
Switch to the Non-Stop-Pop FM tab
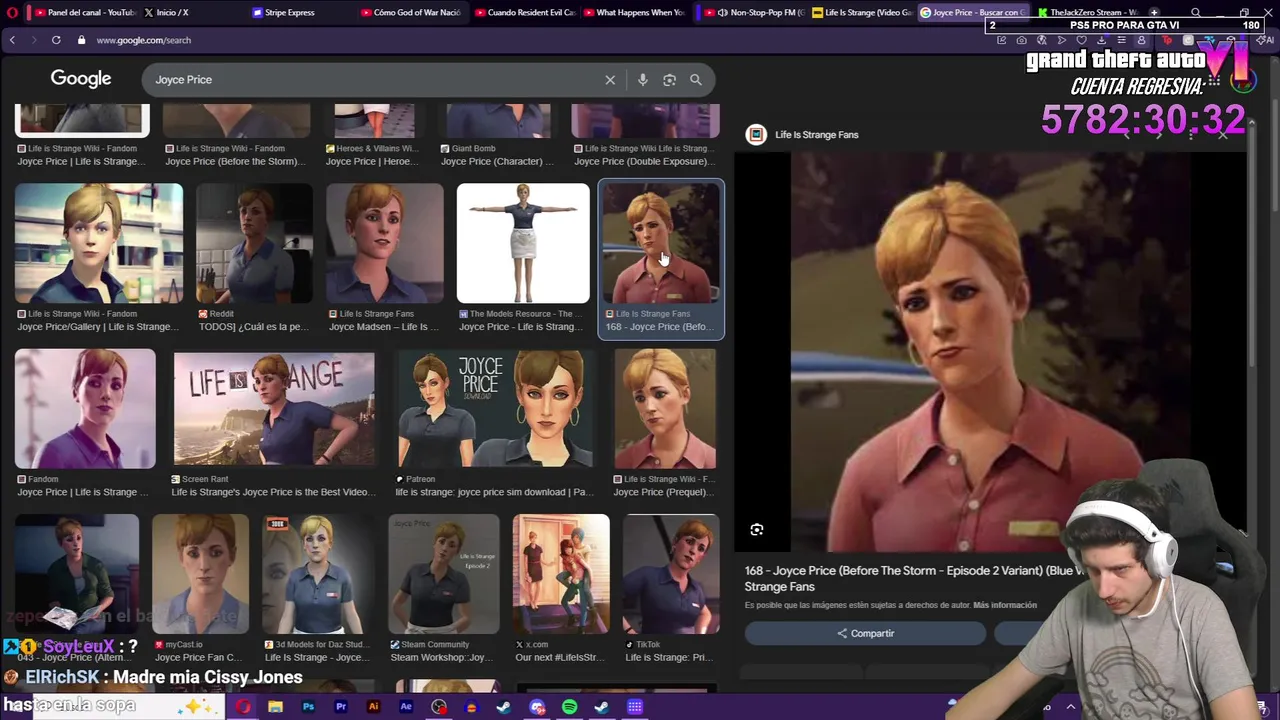[x=755, y=12]
